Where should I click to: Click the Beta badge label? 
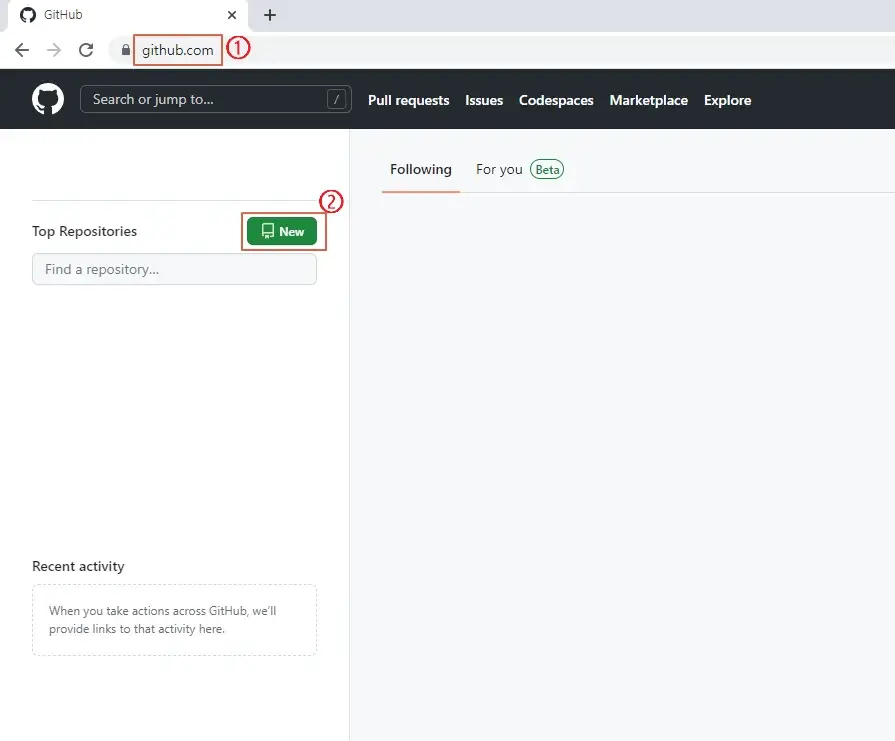[547, 170]
